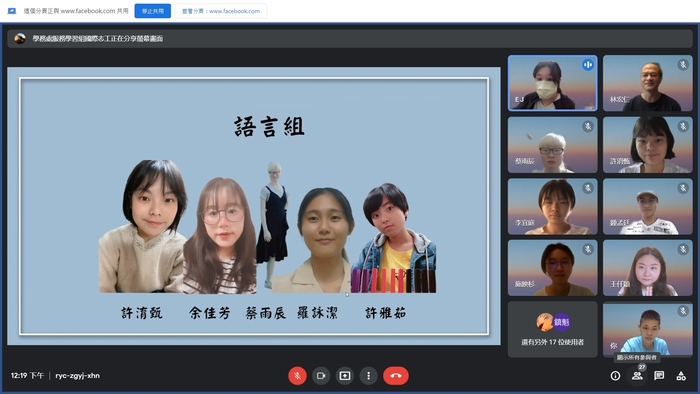This screenshot has width=700, height=394.
Task: Open the chat messages panel icon
Action: (x=659, y=376)
